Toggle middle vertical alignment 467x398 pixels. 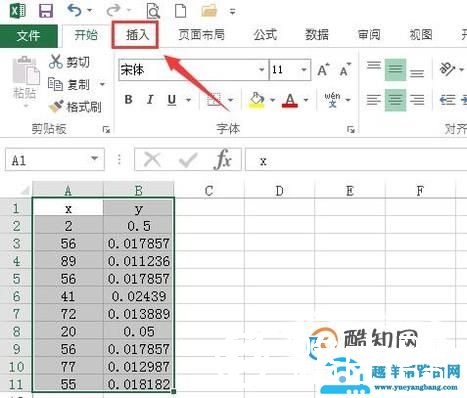[x=395, y=70]
